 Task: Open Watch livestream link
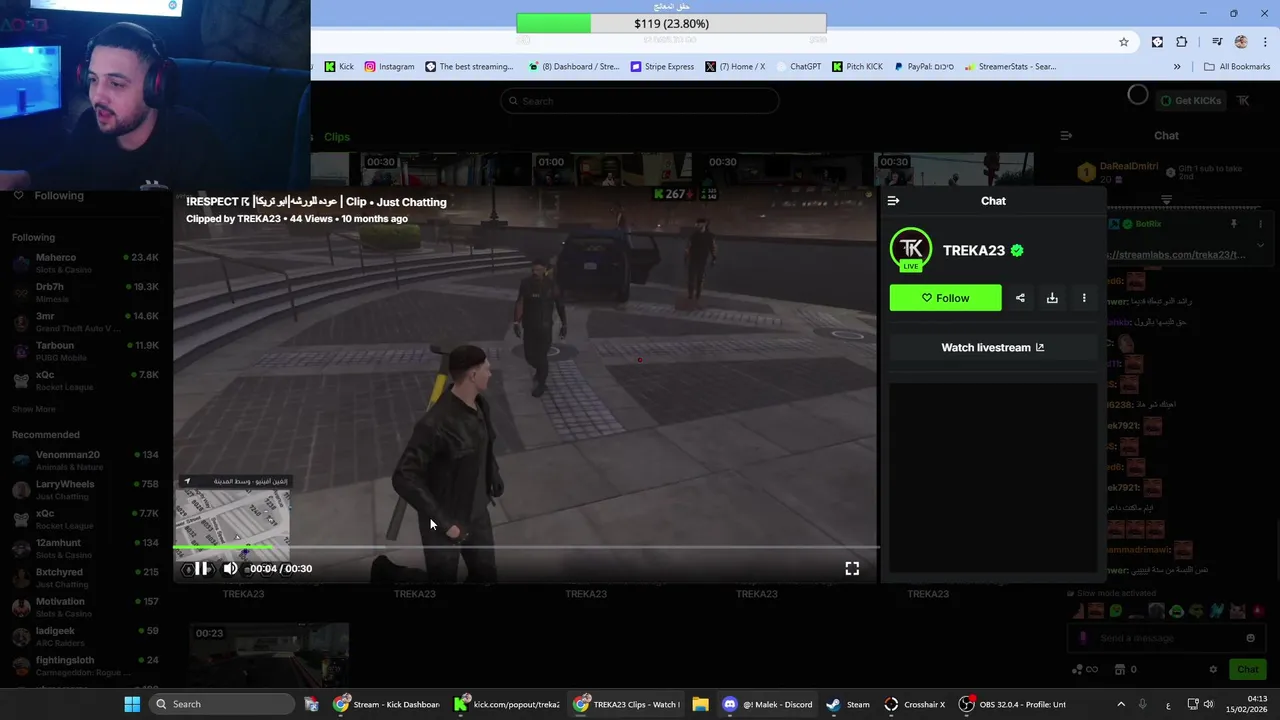(992, 347)
